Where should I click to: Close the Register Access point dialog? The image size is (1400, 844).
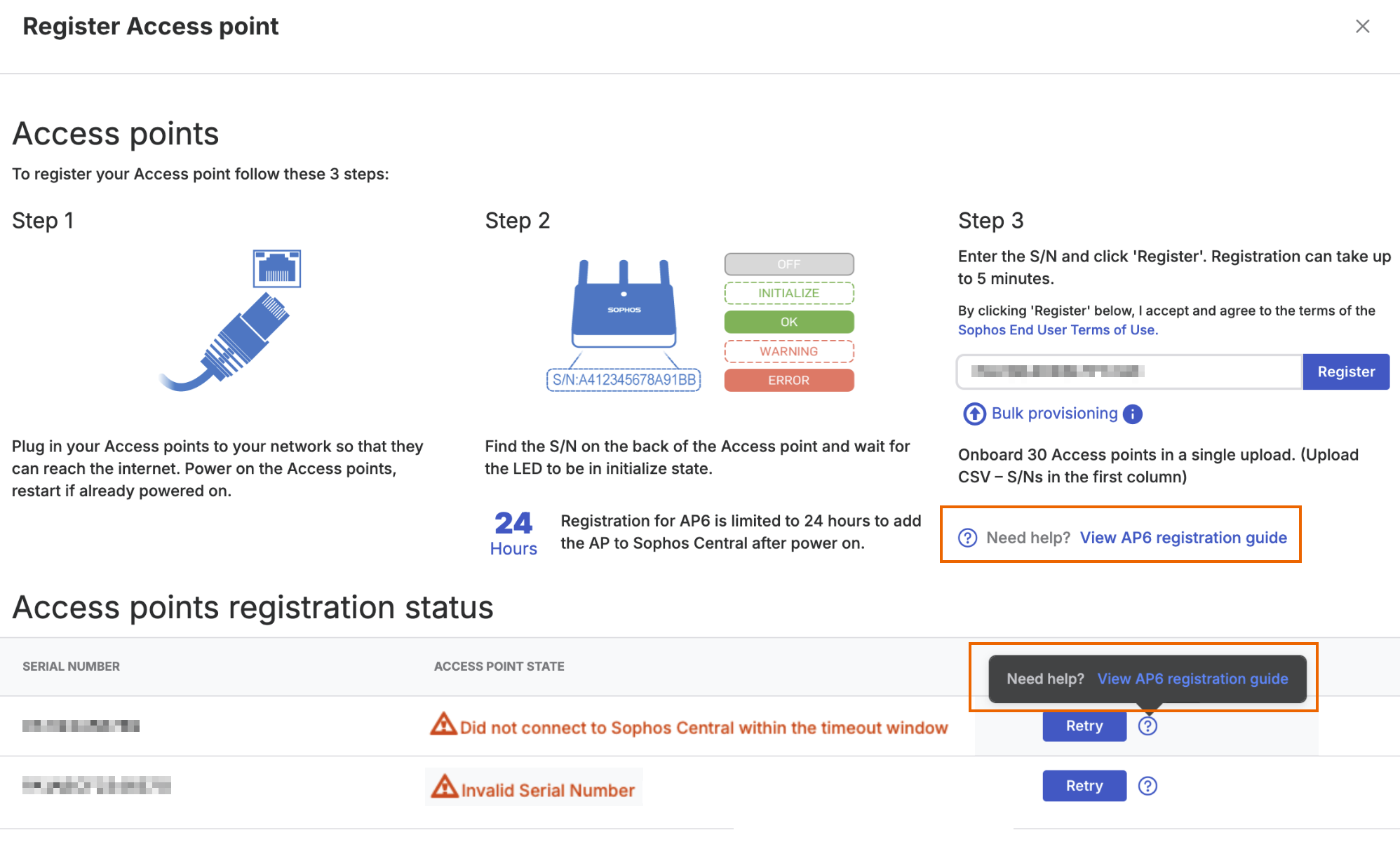click(1362, 27)
